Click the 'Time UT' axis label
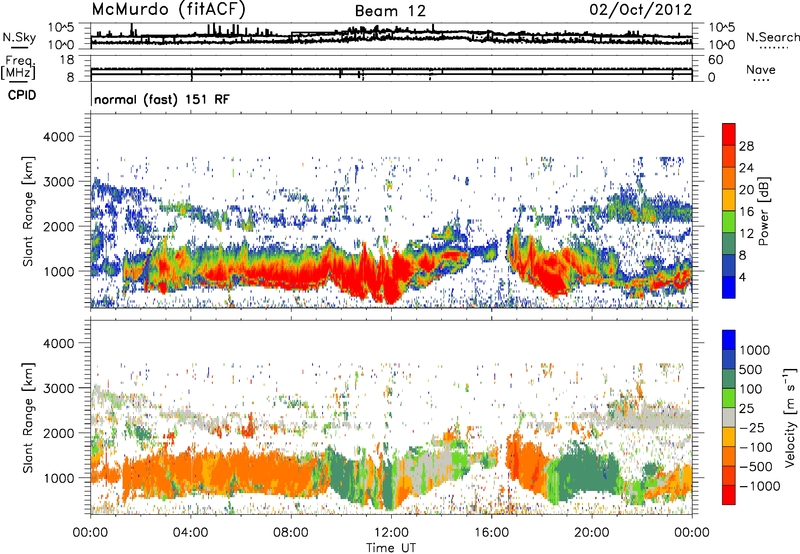The width and height of the screenshot is (800, 554). 391,548
